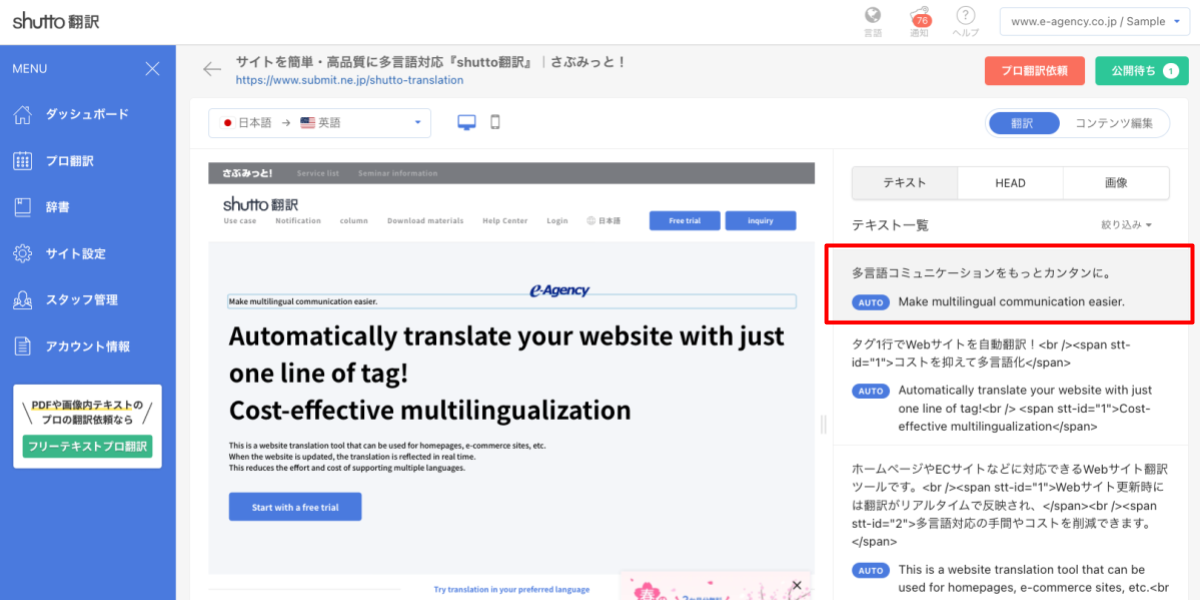The height and width of the screenshot is (600, 1200).
Task: Click Free trial button in preview
Action: [x=684, y=221]
